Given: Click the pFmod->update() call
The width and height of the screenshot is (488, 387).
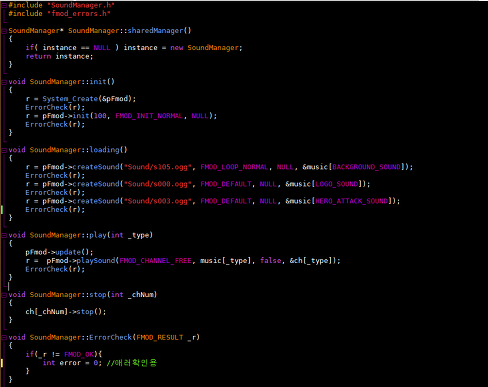Looking at the screenshot, I should 59,252.
